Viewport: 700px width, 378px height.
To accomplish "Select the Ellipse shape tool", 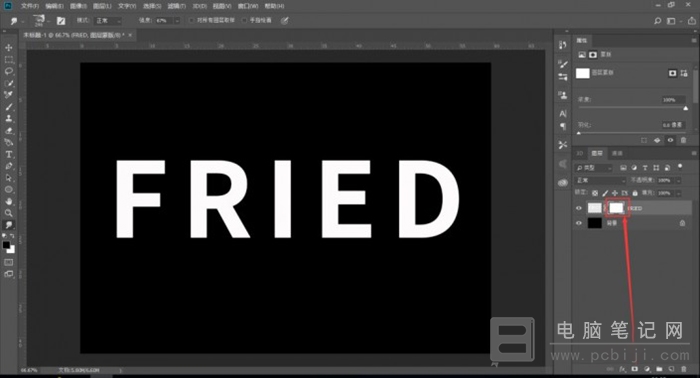I will pyautogui.click(x=8, y=190).
